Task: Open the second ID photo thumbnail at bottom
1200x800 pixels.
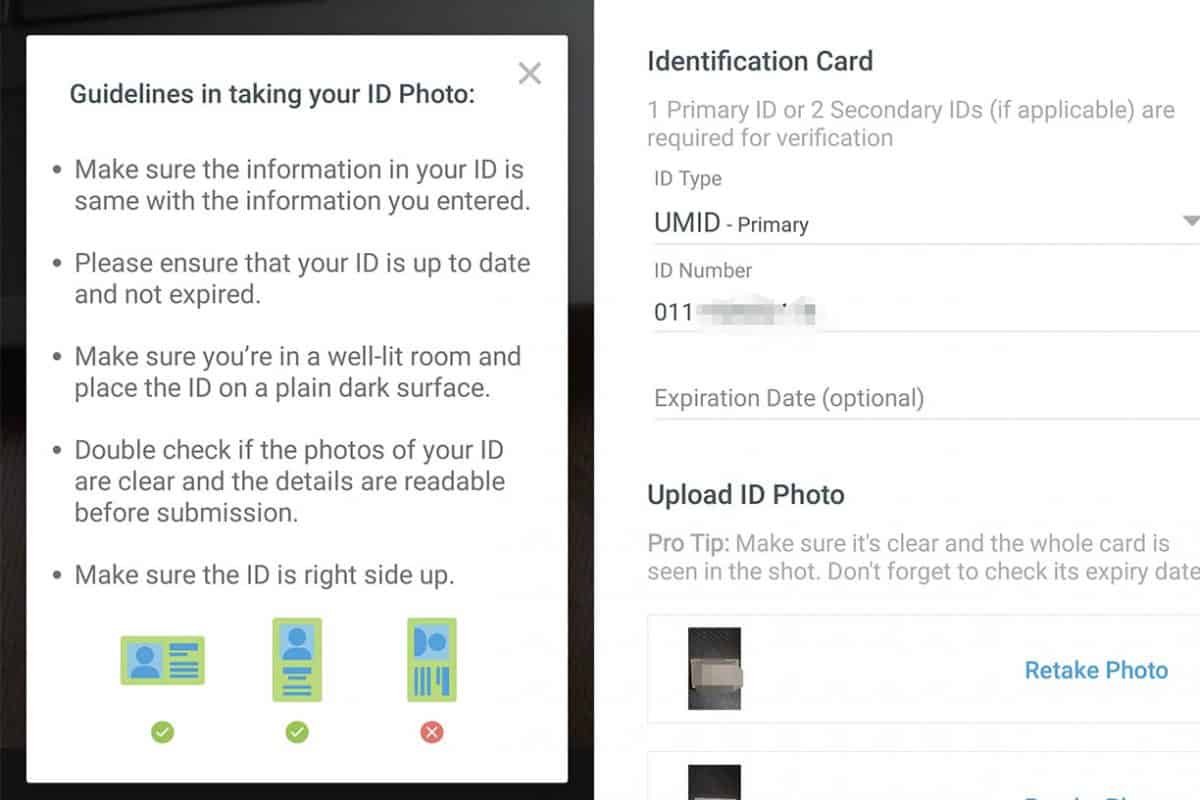Action: tap(715, 782)
